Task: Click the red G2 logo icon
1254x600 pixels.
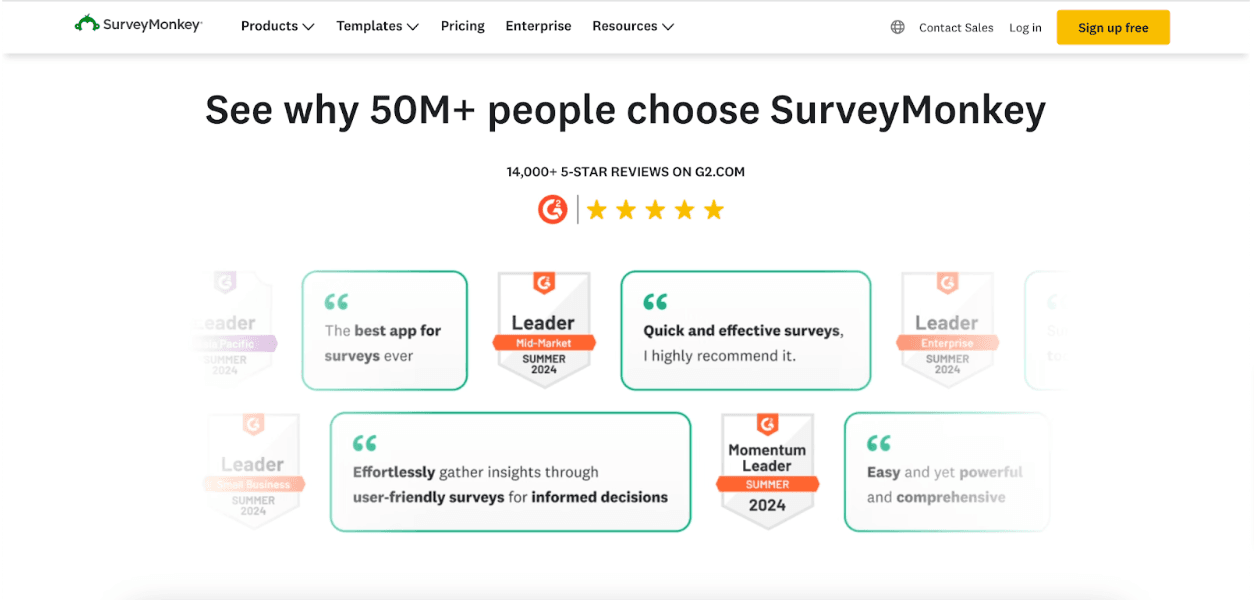Action: [x=553, y=210]
